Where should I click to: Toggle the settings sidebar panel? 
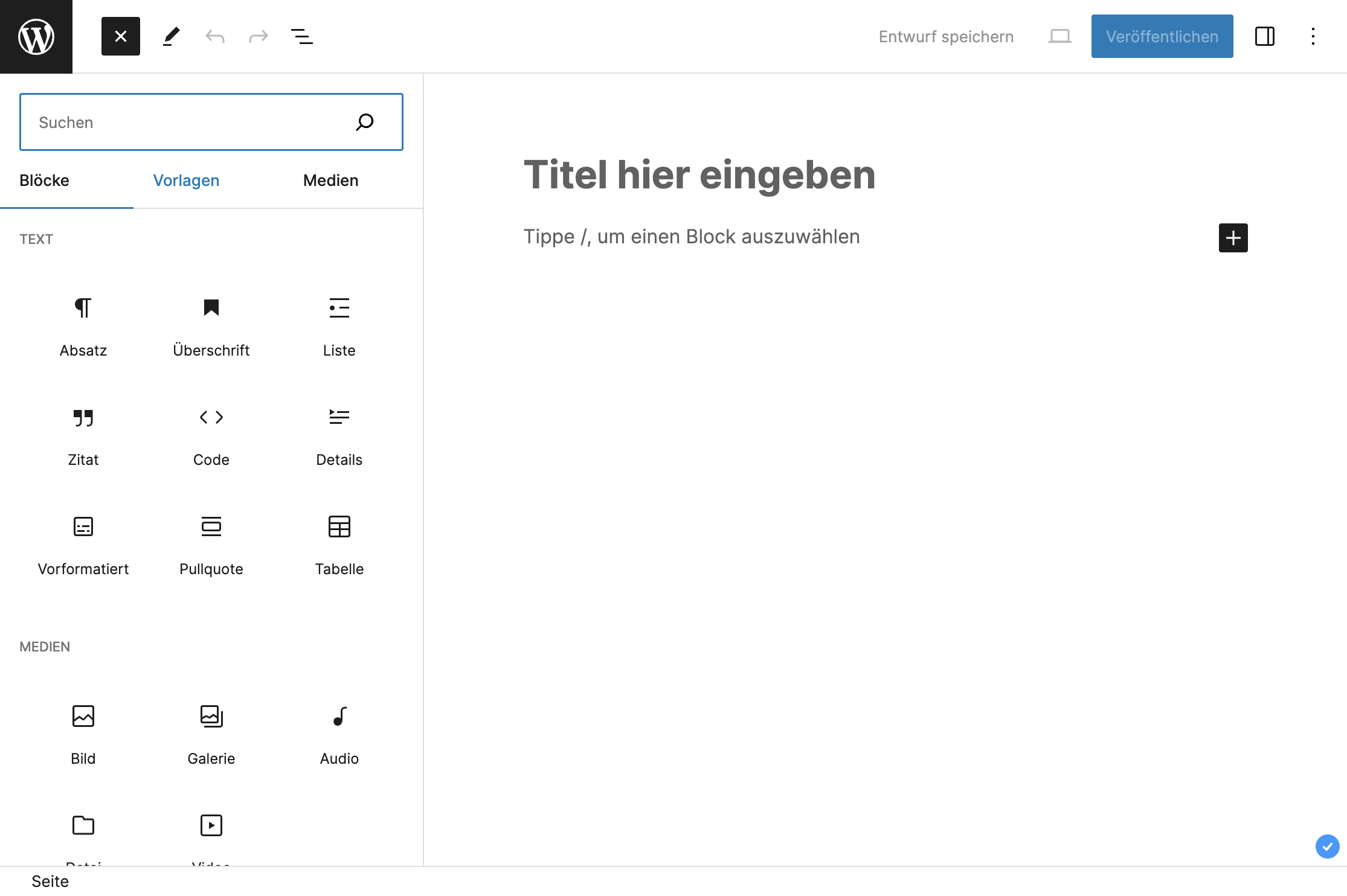[x=1265, y=36]
